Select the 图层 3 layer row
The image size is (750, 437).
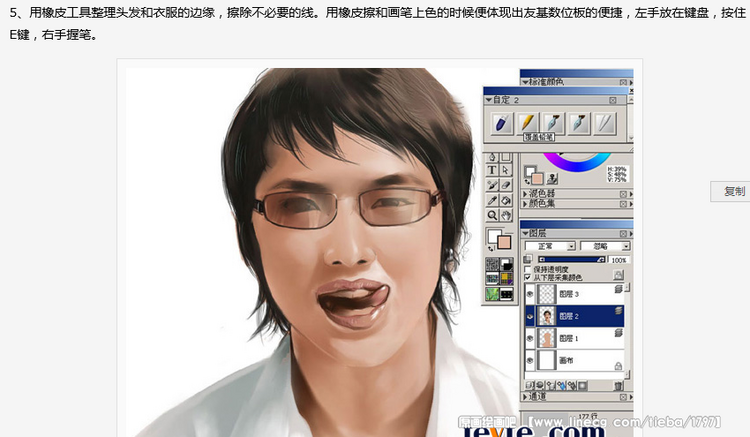[x=576, y=294]
